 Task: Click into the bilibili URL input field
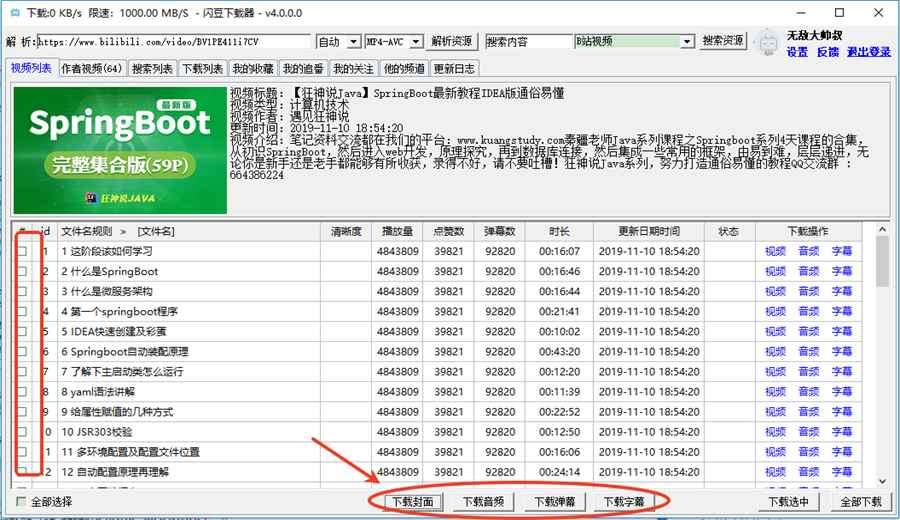click(173, 42)
